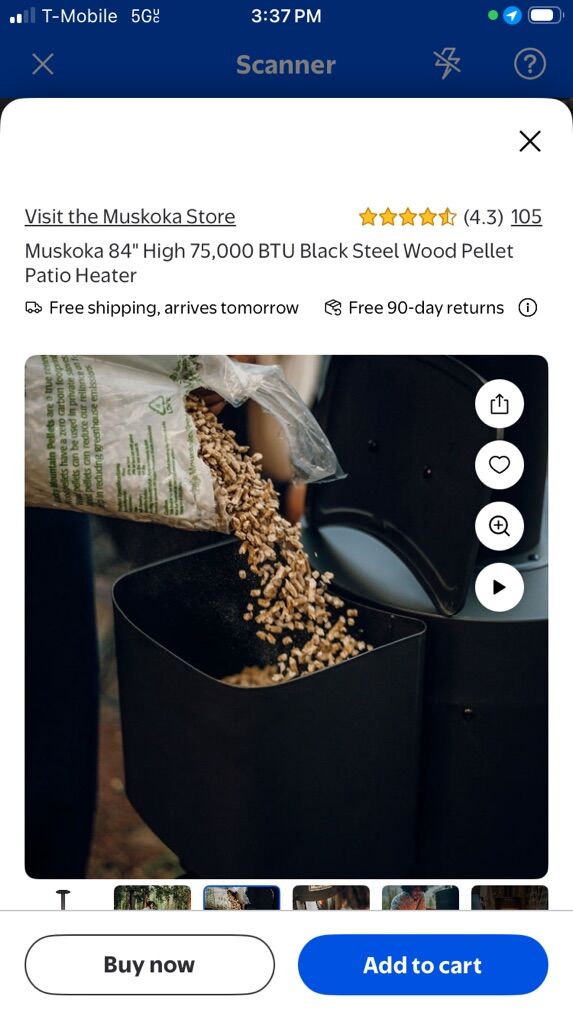
Task: Open the 105 reviews link
Action: click(526, 217)
